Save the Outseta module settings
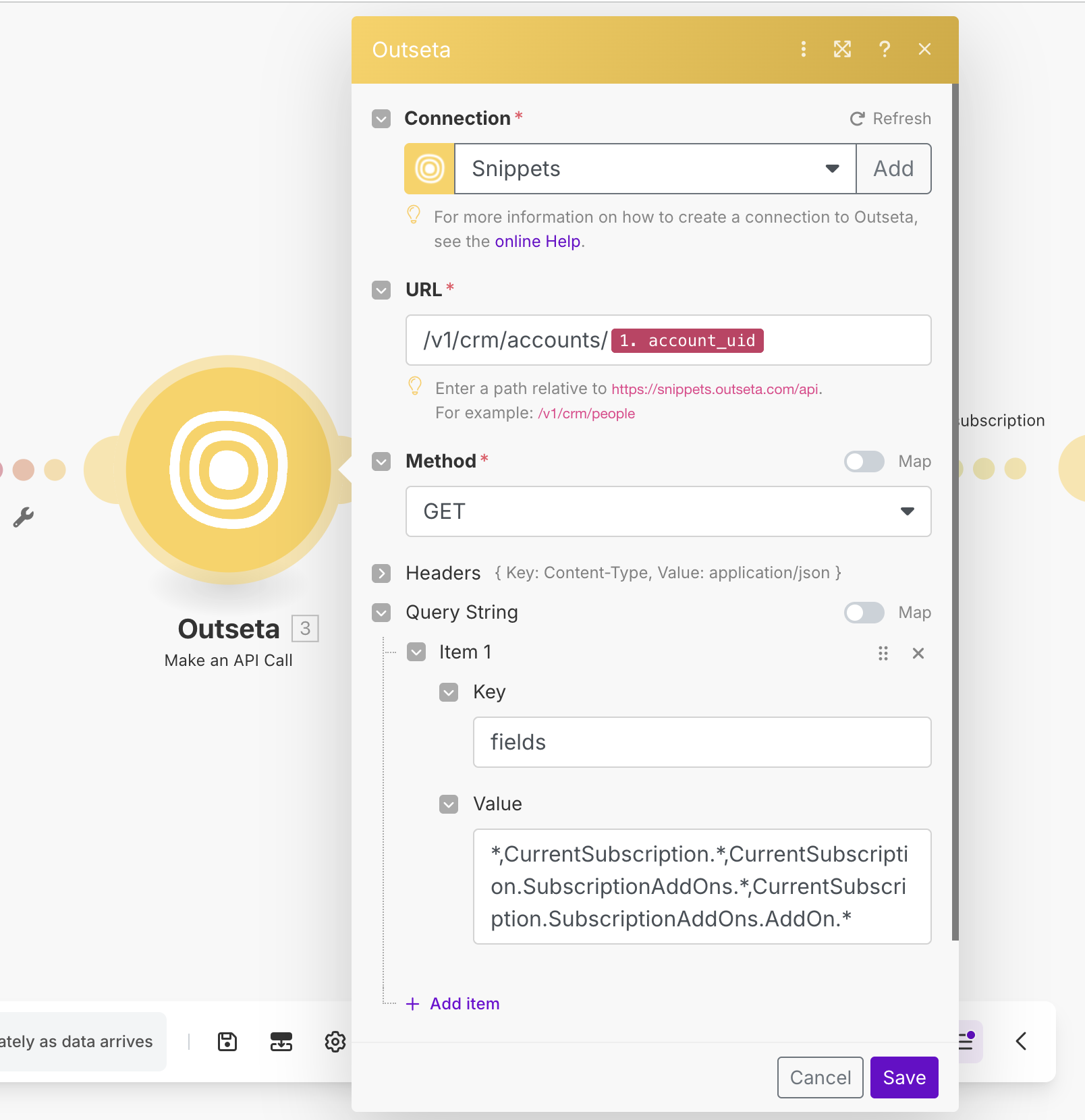The width and height of the screenshot is (1085, 1120). point(904,1077)
